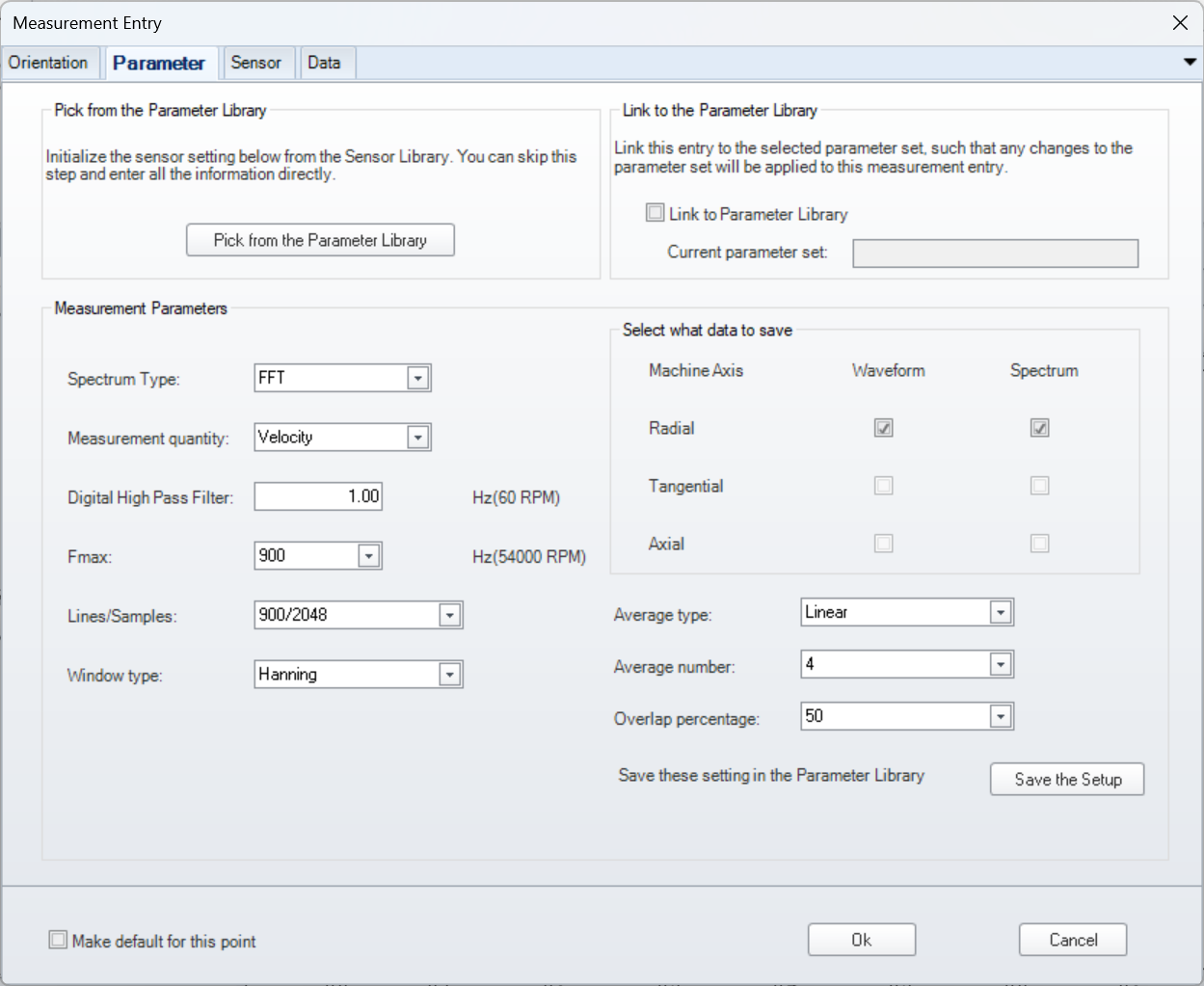The image size is (1204, 986).
Task: Click Pick from the Parameter Library button
Action: [x=320, y=240]
